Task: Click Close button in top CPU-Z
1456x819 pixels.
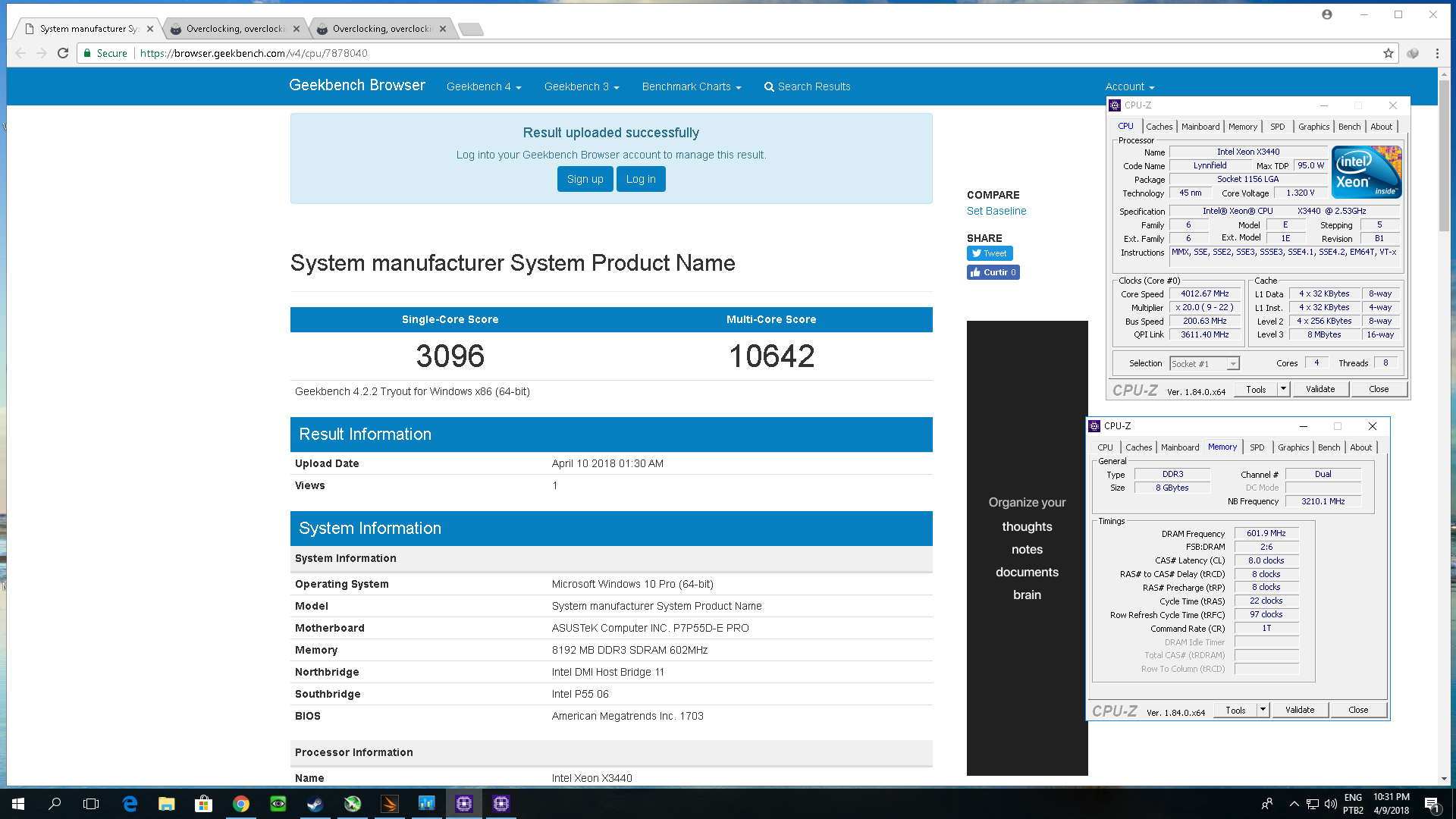Action: pyautogui.click(x=1379, y=389)
